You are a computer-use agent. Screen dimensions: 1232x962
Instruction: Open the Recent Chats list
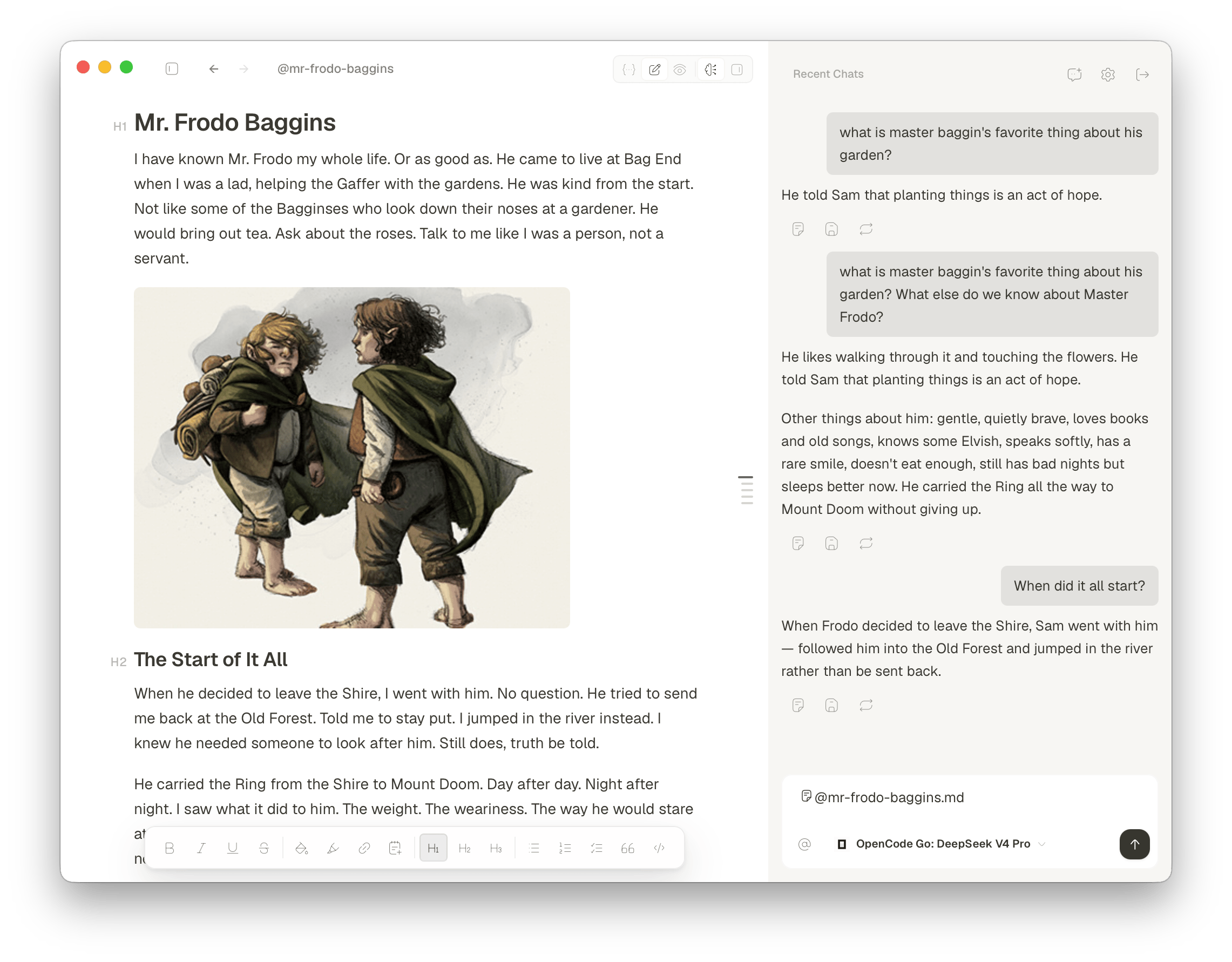828,74
